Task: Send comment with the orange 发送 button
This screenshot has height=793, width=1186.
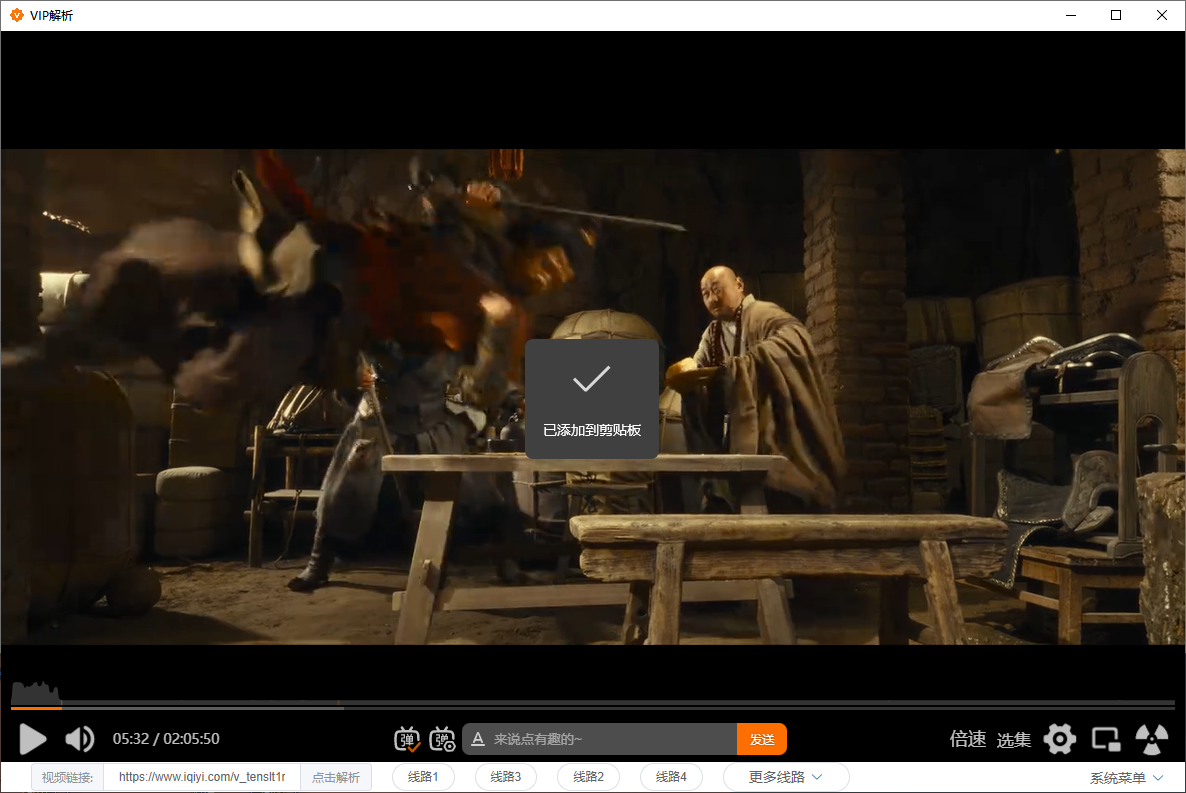Action: [x=762, y=739]
